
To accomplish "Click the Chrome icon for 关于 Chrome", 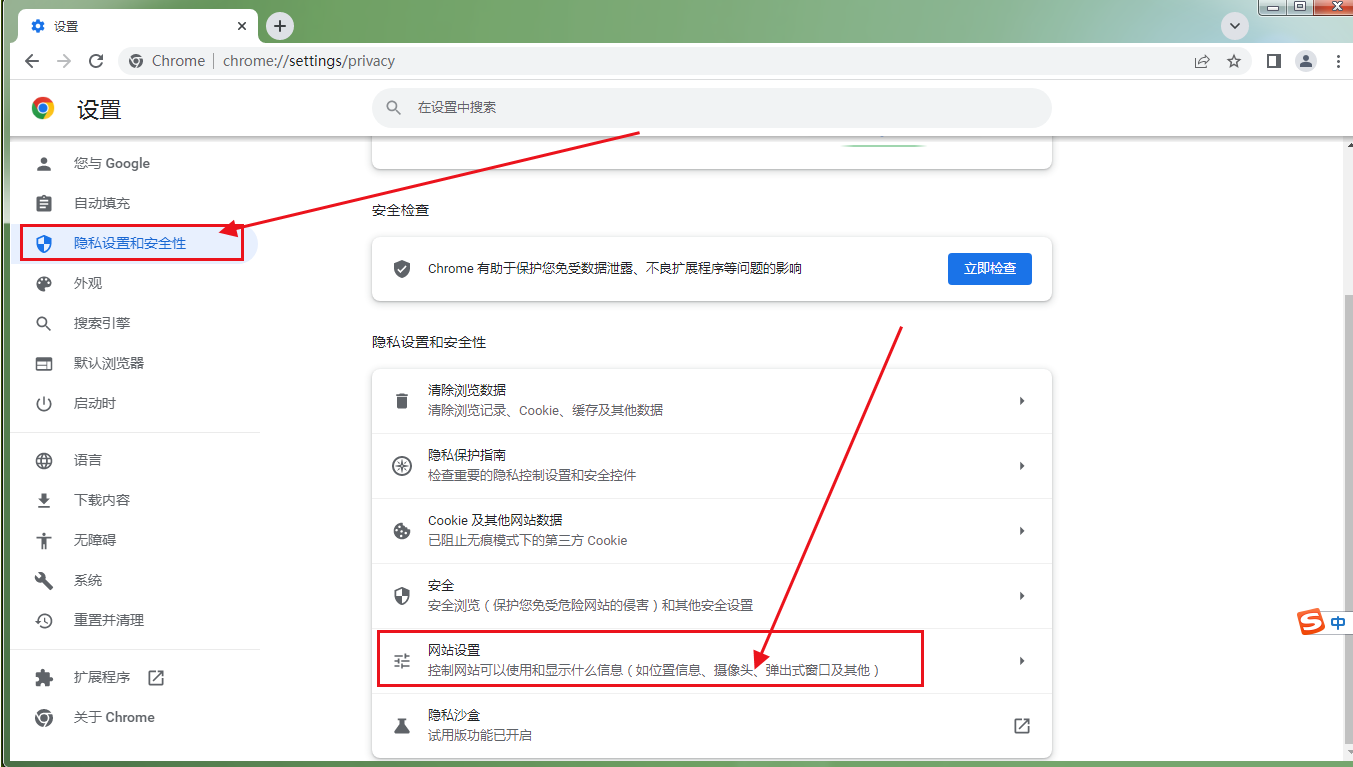I will point(44,717).
